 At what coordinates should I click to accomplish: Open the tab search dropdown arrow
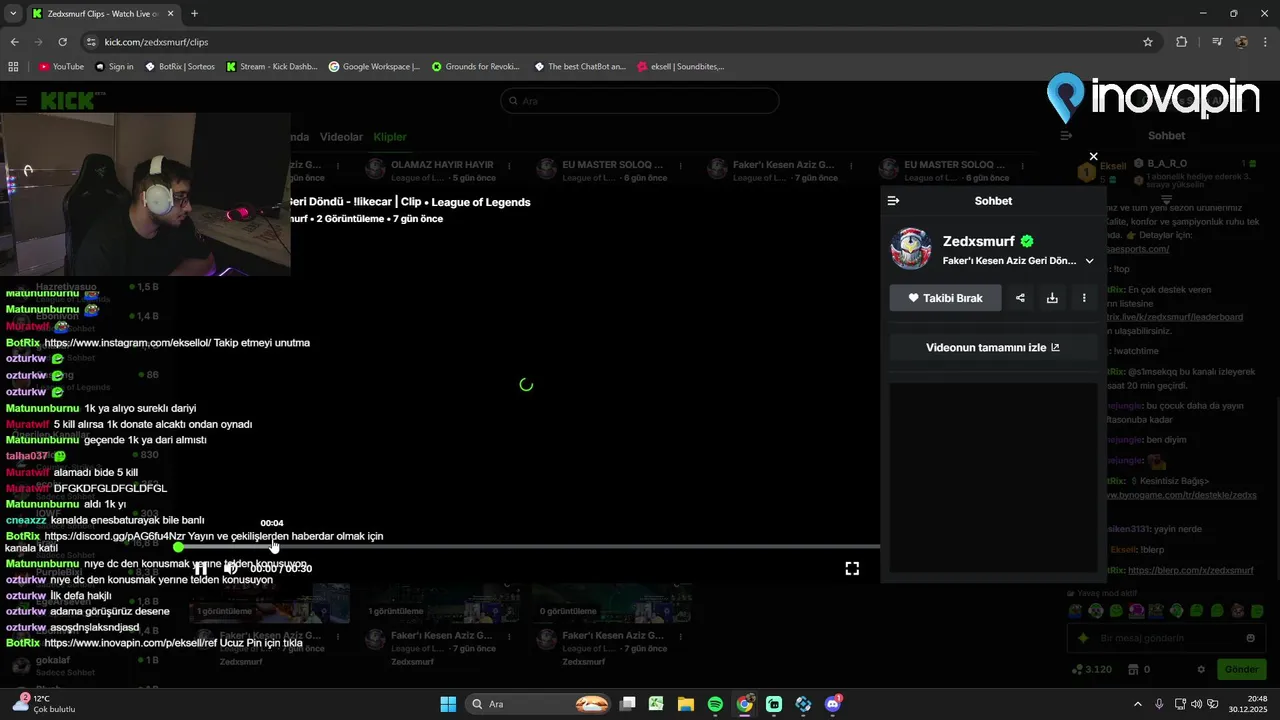point(12,14)
